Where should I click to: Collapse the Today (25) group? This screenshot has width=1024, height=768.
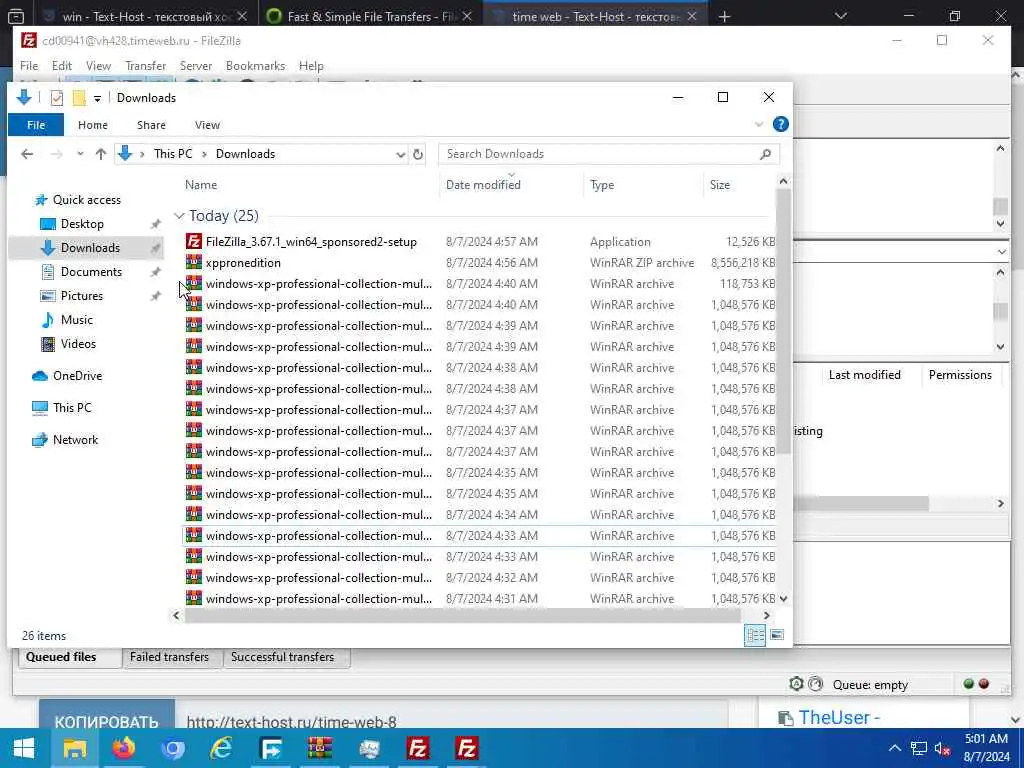[x=179, y=216]
